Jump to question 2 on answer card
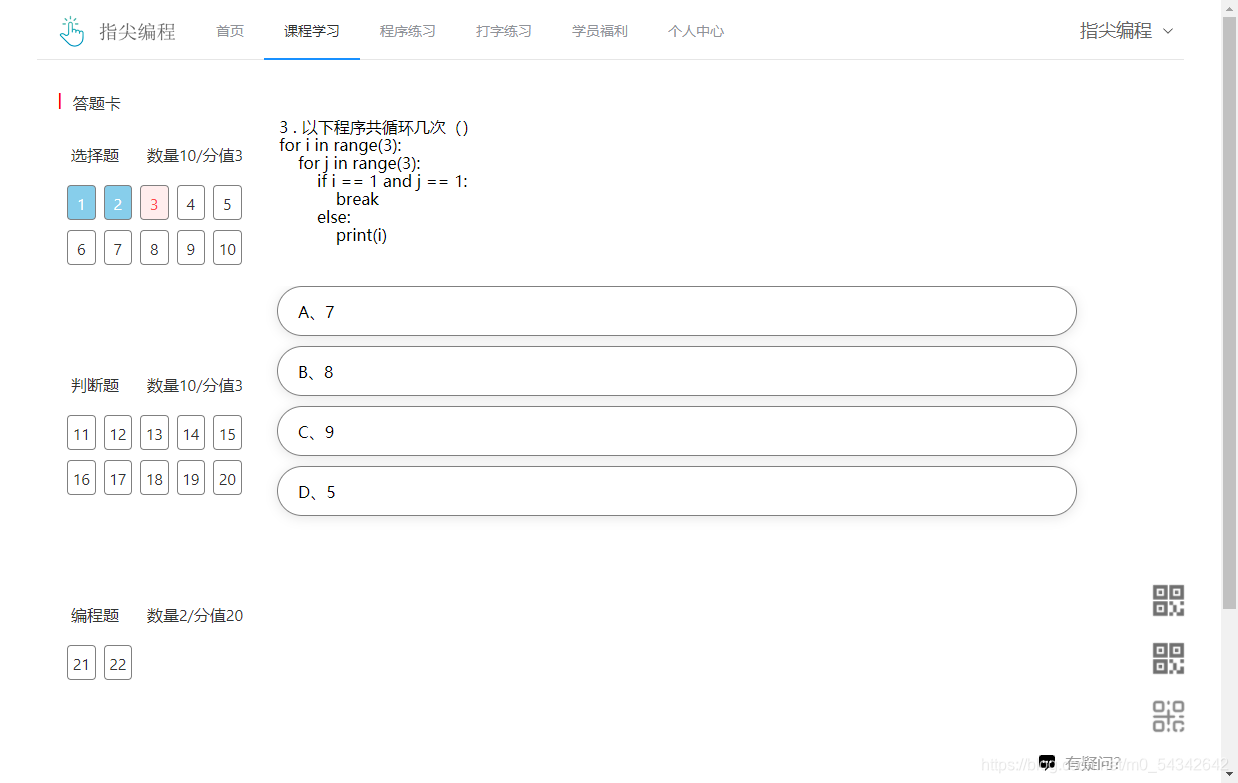 click(118, 203)
